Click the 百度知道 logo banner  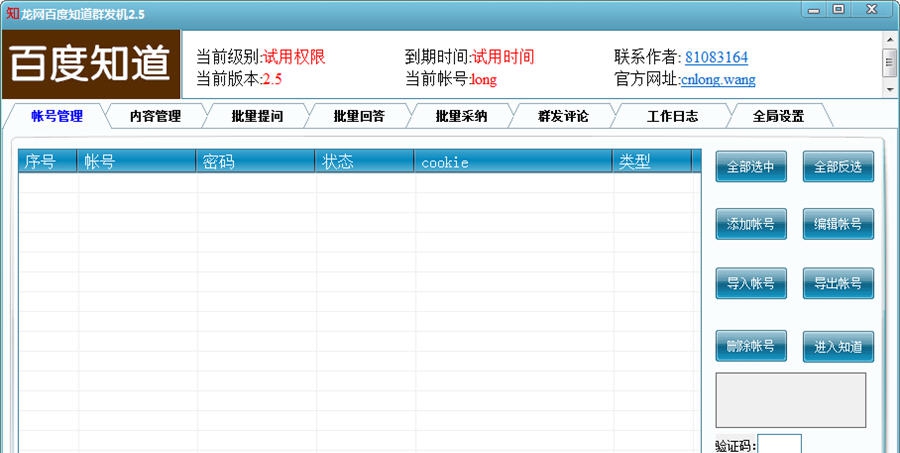pyautogui.click(x=91, y=64)
